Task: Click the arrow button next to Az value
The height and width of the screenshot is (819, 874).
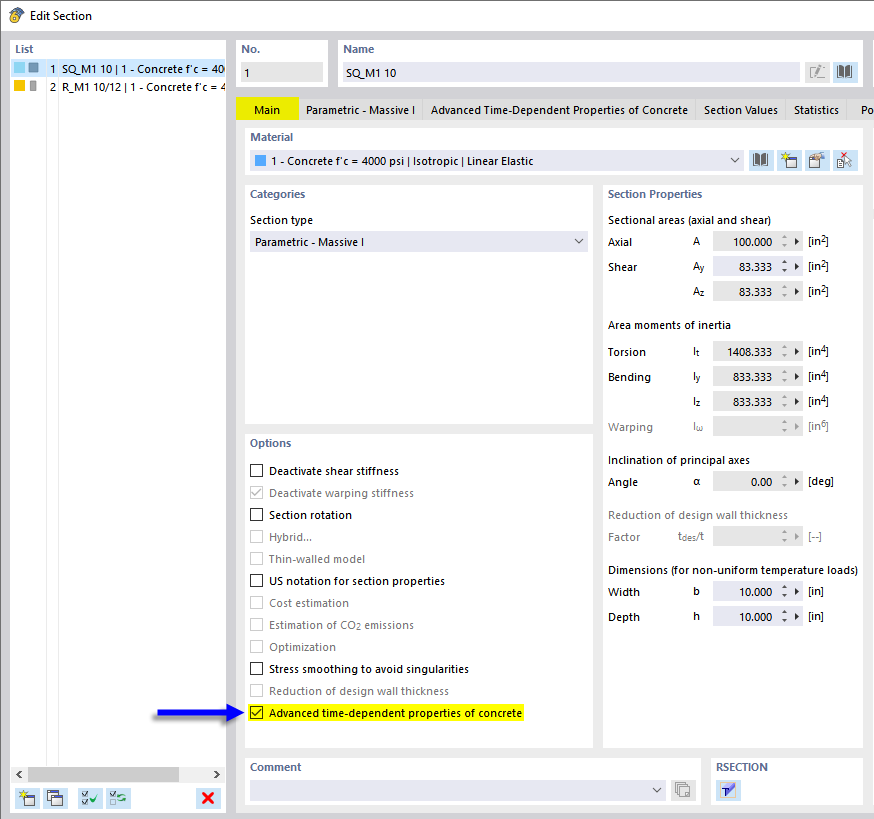Action: pyautogui.click(x=797, y=292)
